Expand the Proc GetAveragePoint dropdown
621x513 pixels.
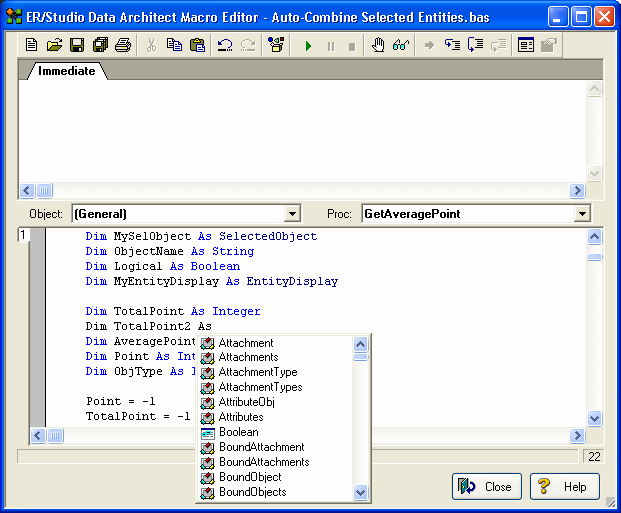(582, 214)
